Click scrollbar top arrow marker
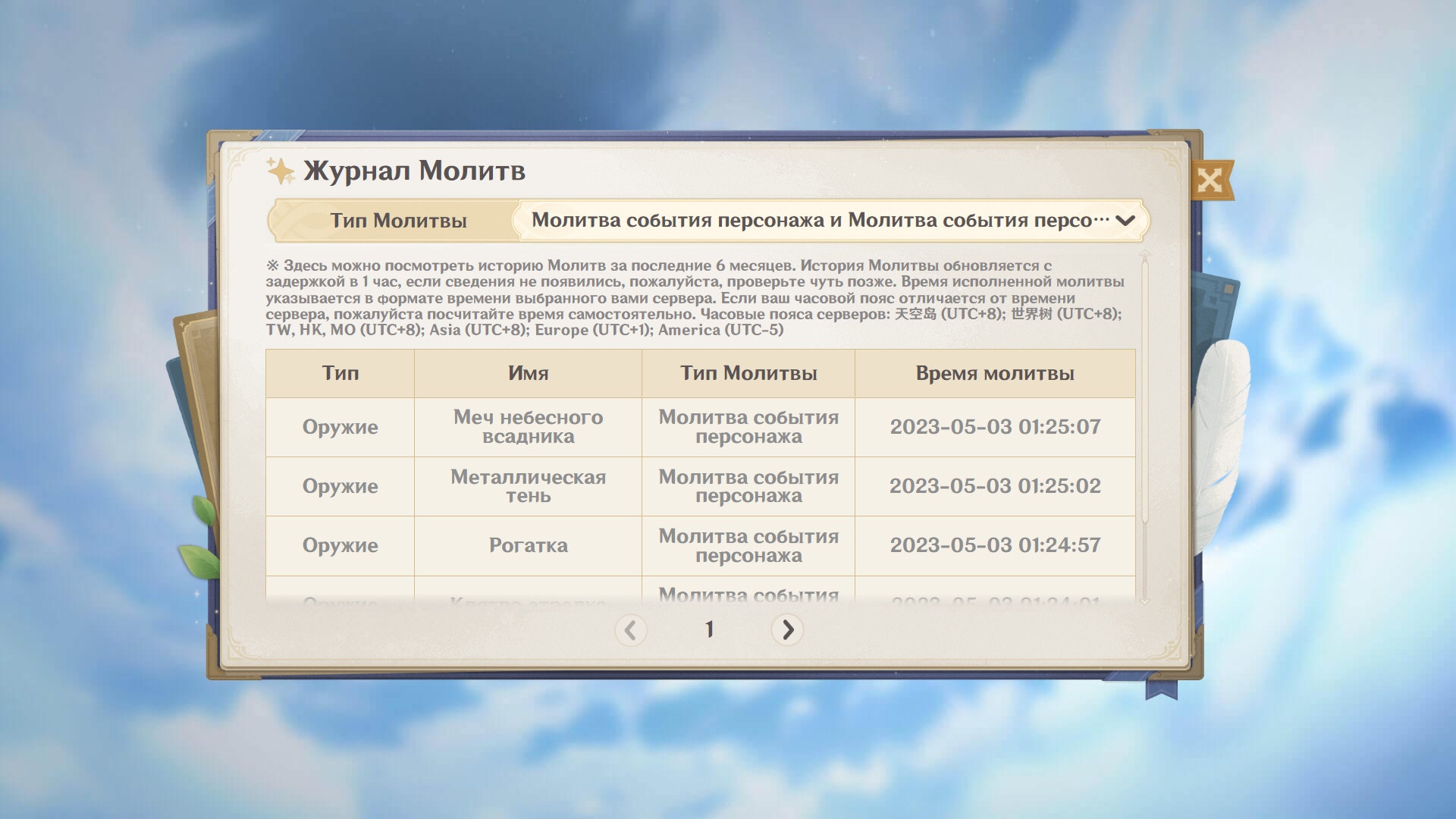1456x819 pixels. pos(1145,254)
